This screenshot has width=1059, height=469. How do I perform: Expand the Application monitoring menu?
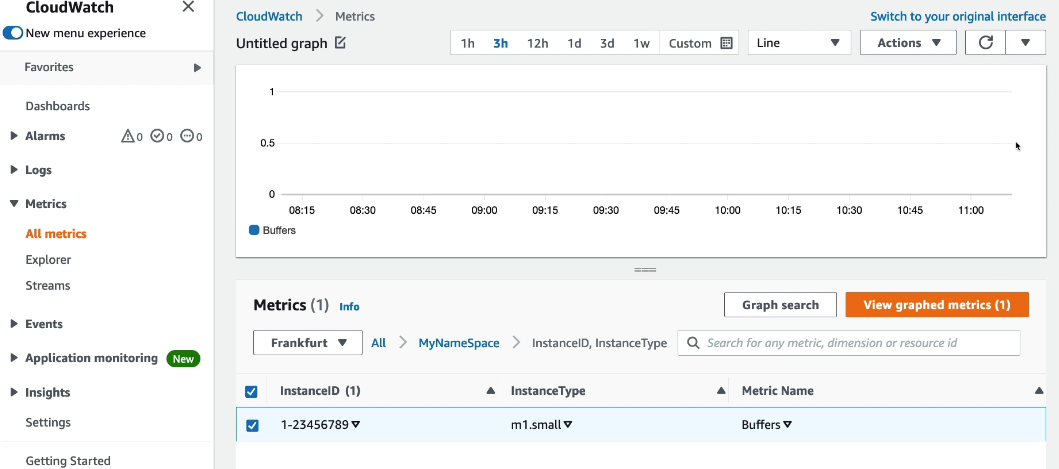[14, 357]
